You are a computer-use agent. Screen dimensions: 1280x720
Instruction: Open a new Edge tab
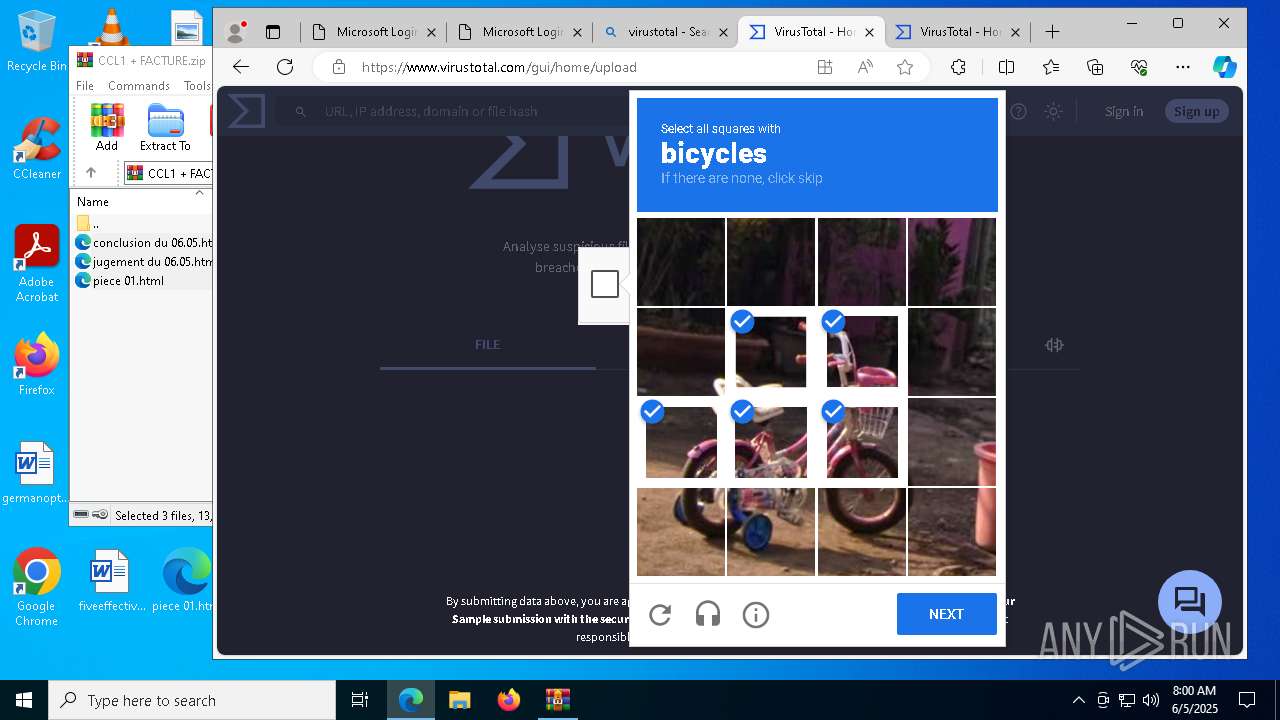point(1052,32)
